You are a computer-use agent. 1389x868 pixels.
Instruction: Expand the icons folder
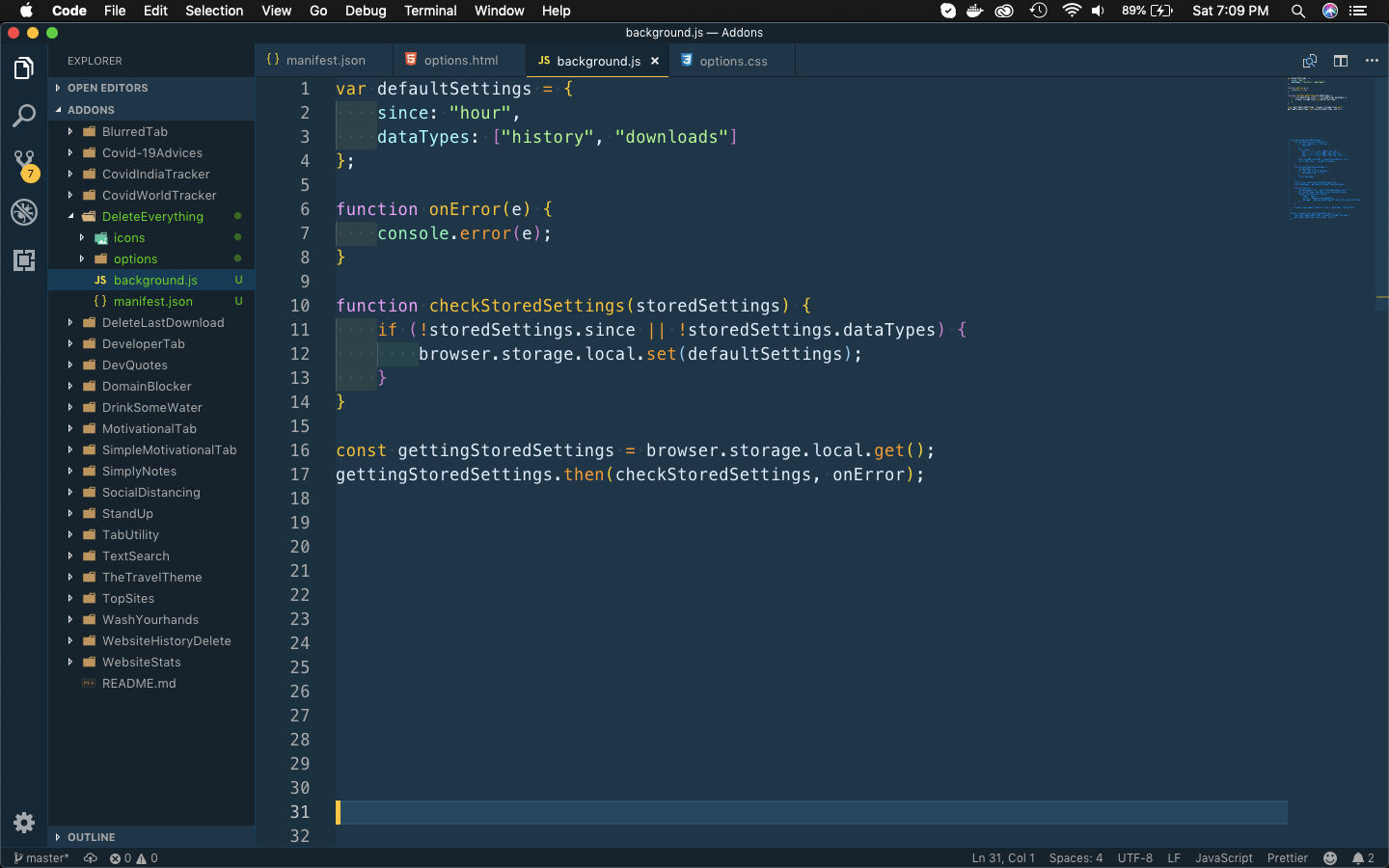151,238
